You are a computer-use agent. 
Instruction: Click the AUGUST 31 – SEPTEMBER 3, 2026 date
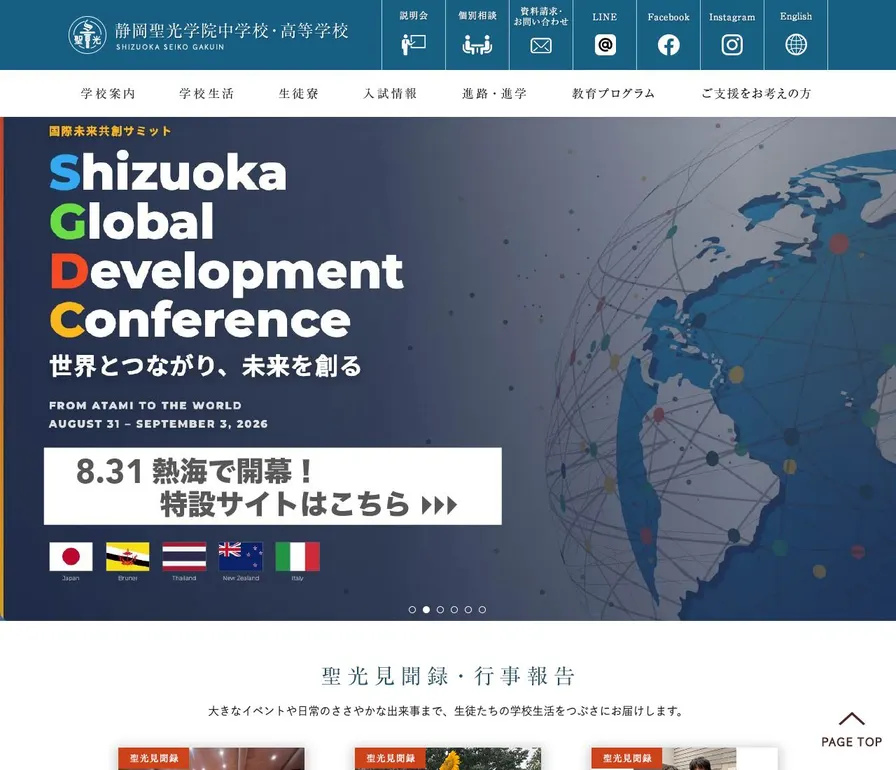coord(158,424)
